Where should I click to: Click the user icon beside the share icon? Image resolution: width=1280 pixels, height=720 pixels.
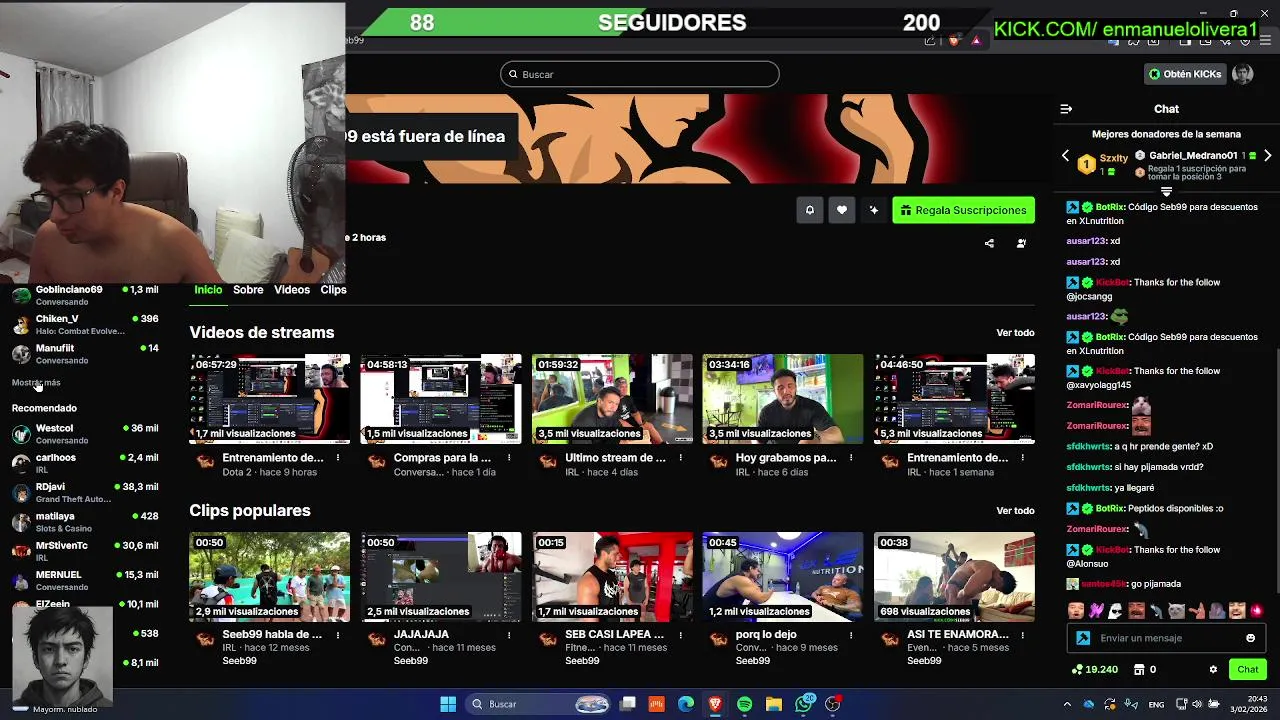1021,243
